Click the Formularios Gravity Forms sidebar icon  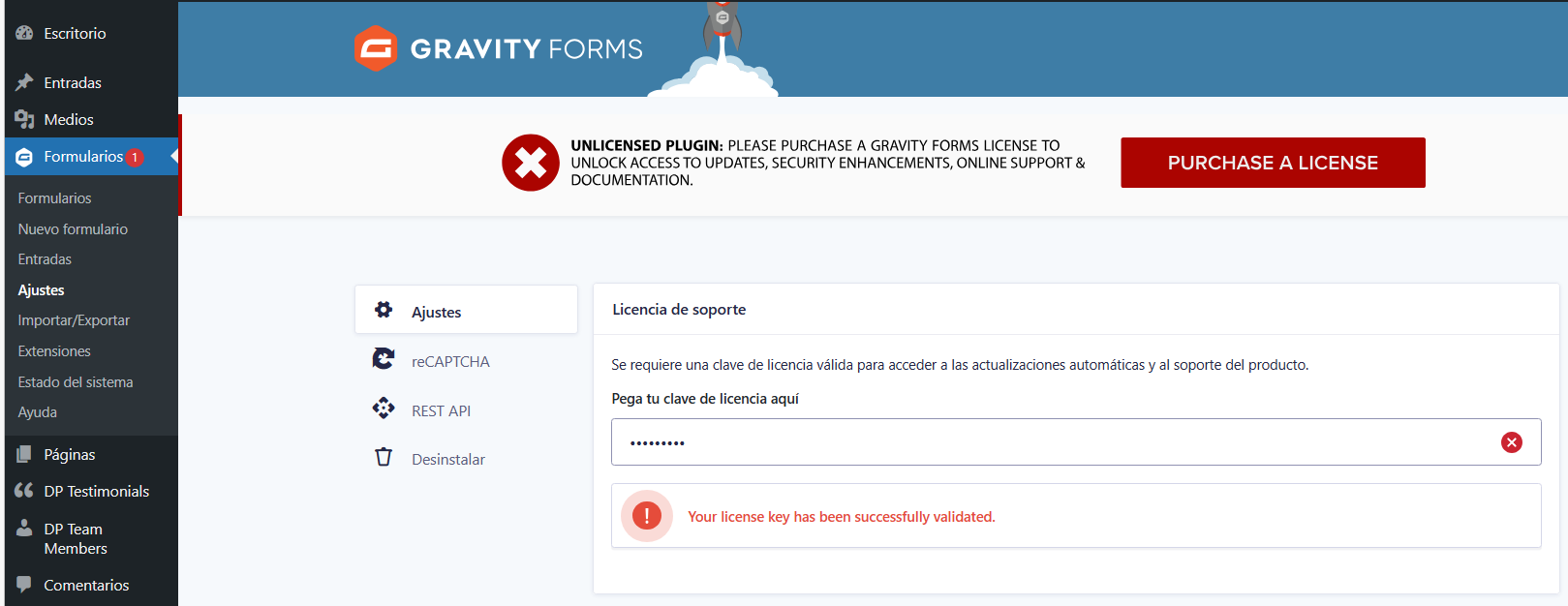24,157
